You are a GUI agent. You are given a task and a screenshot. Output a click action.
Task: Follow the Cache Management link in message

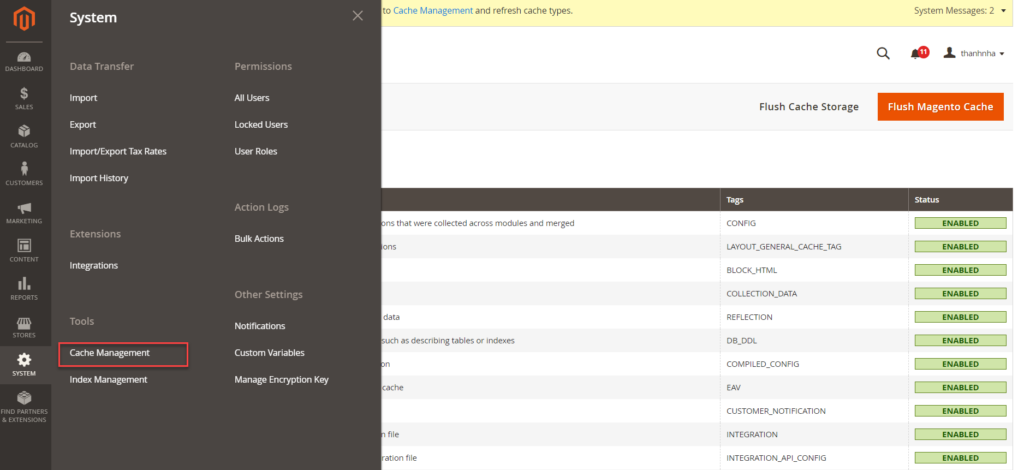click(433, 10)
